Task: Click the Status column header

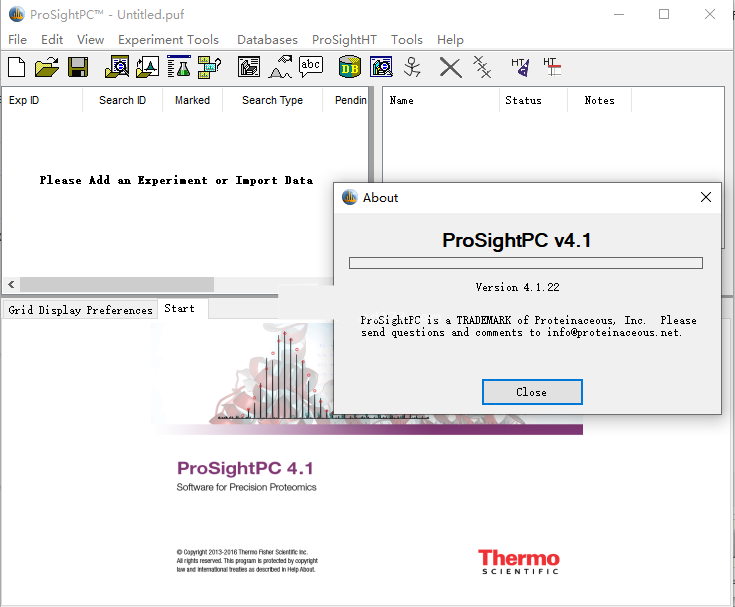Action: 533,100
